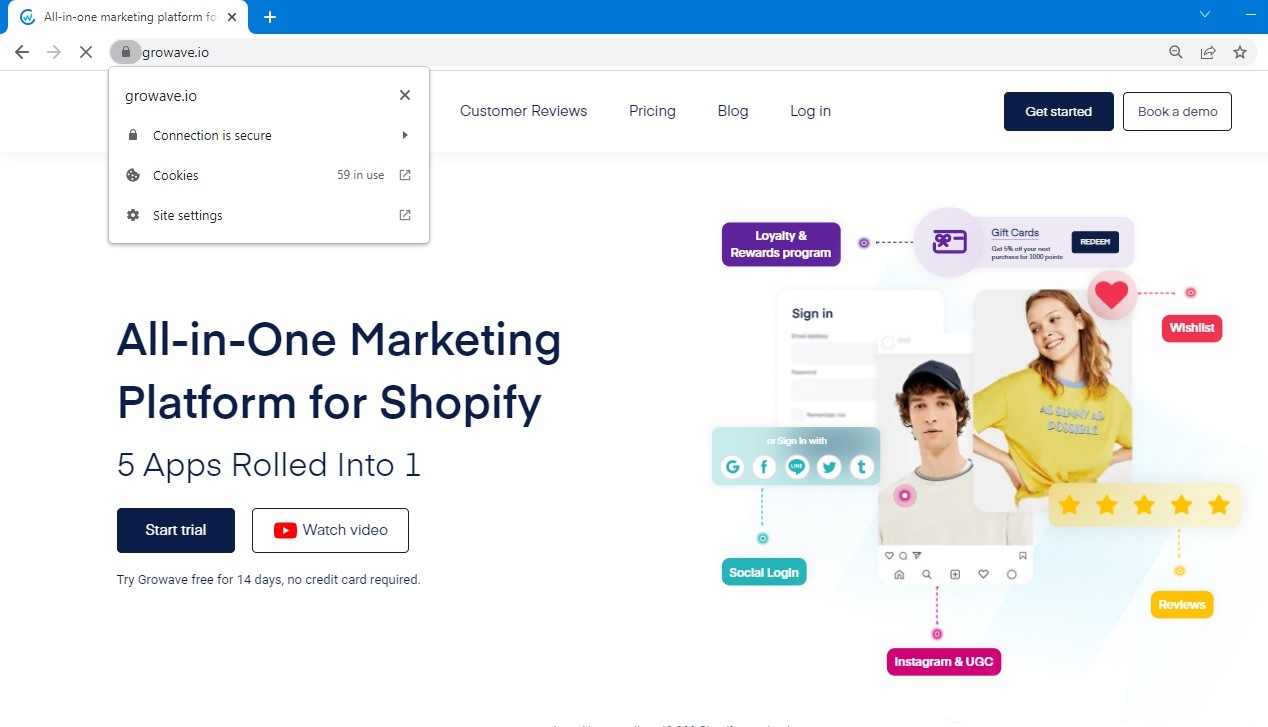1268x727 pixels.
Task: Click the Get started button
Action: click(x=1058, y=111)
